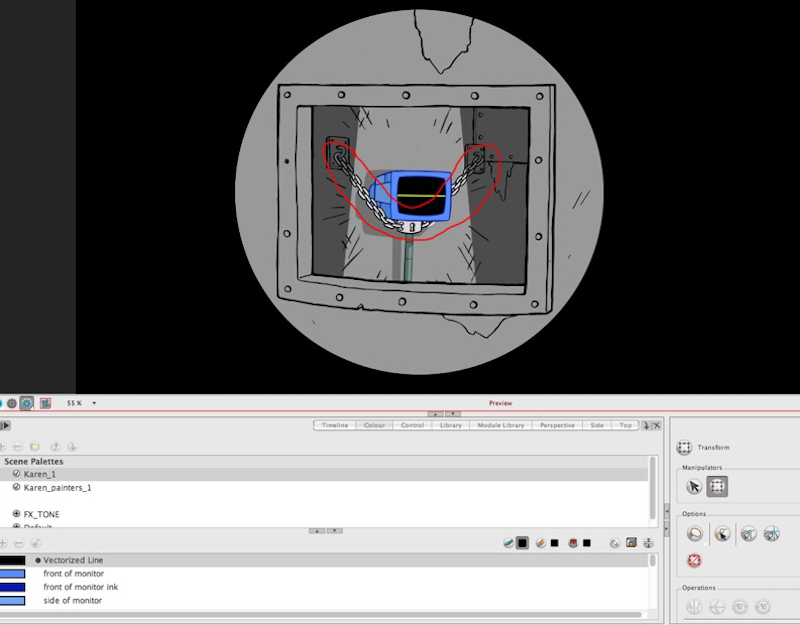Click the up arrow on the divider below the palette list
Image resolution: width=800 pixels, height=625 pixels.
click(x=317, y=531)
